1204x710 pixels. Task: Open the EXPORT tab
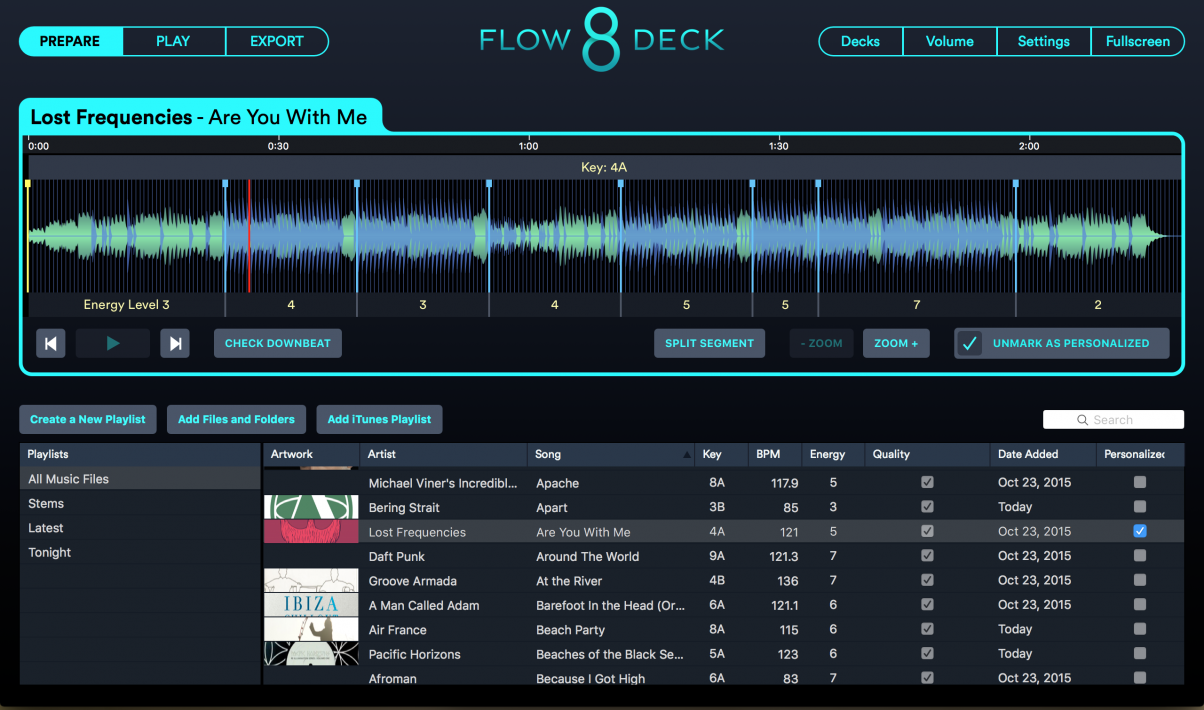pyautogui.click(x=277, y=41)
